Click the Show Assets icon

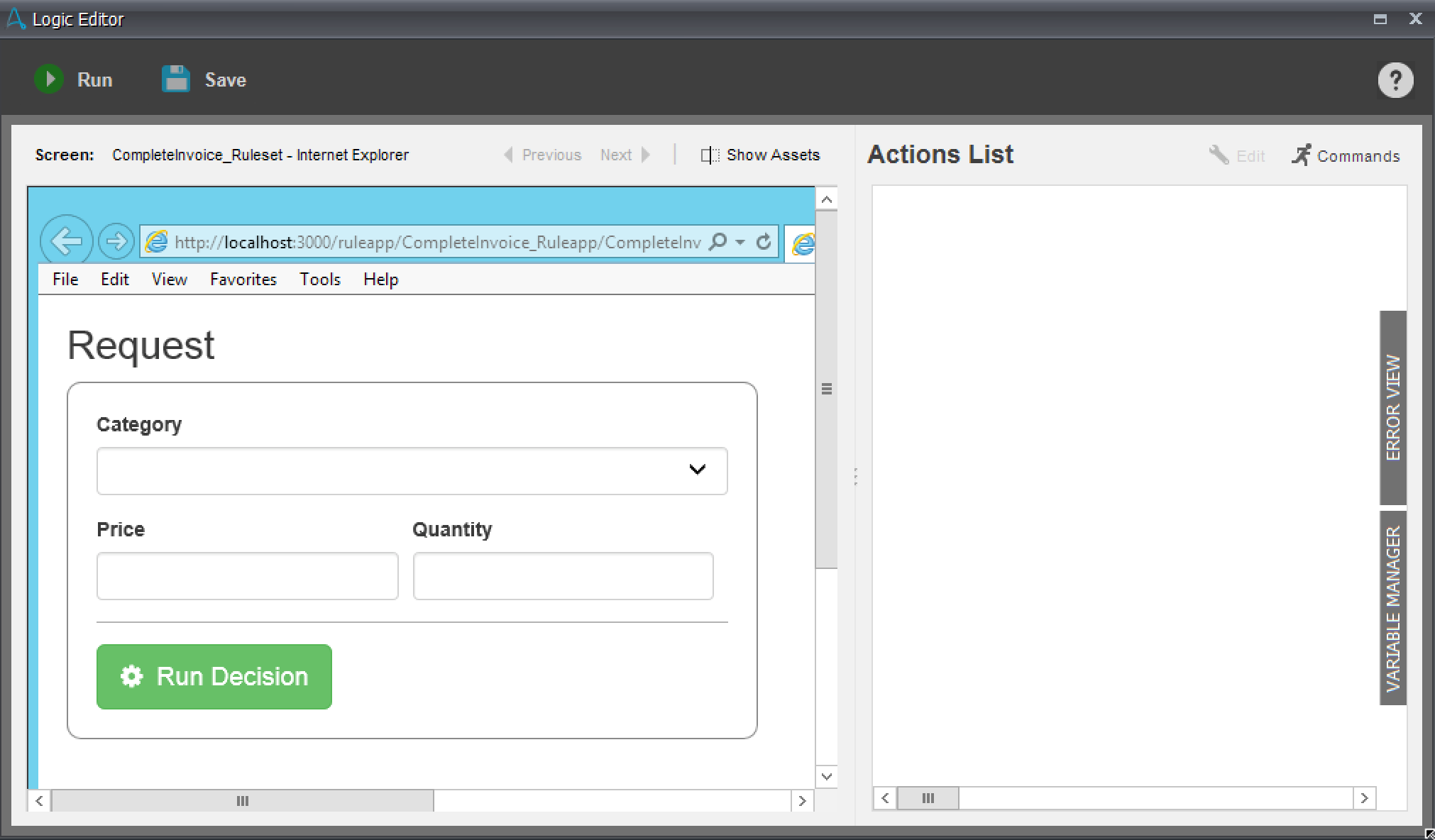pyautogui.click(x=709, y=155)
